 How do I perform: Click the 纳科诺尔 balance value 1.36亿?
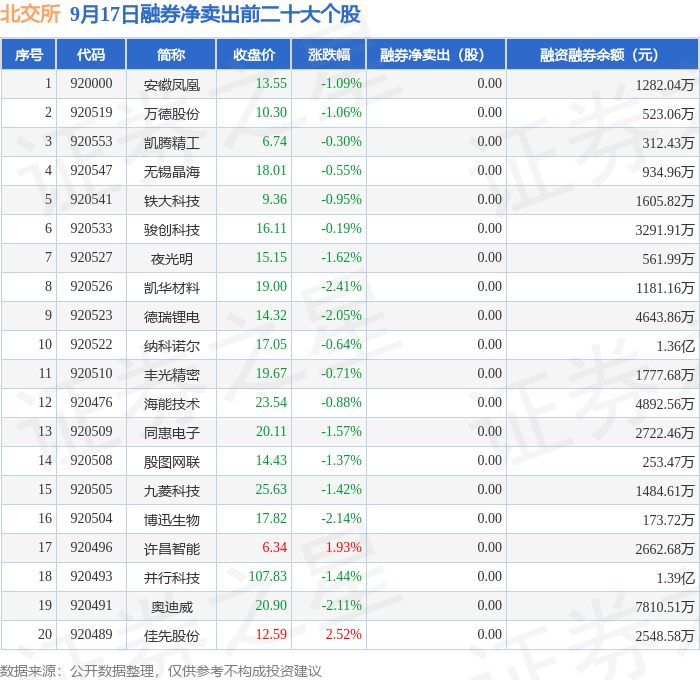tap(675, 346)
